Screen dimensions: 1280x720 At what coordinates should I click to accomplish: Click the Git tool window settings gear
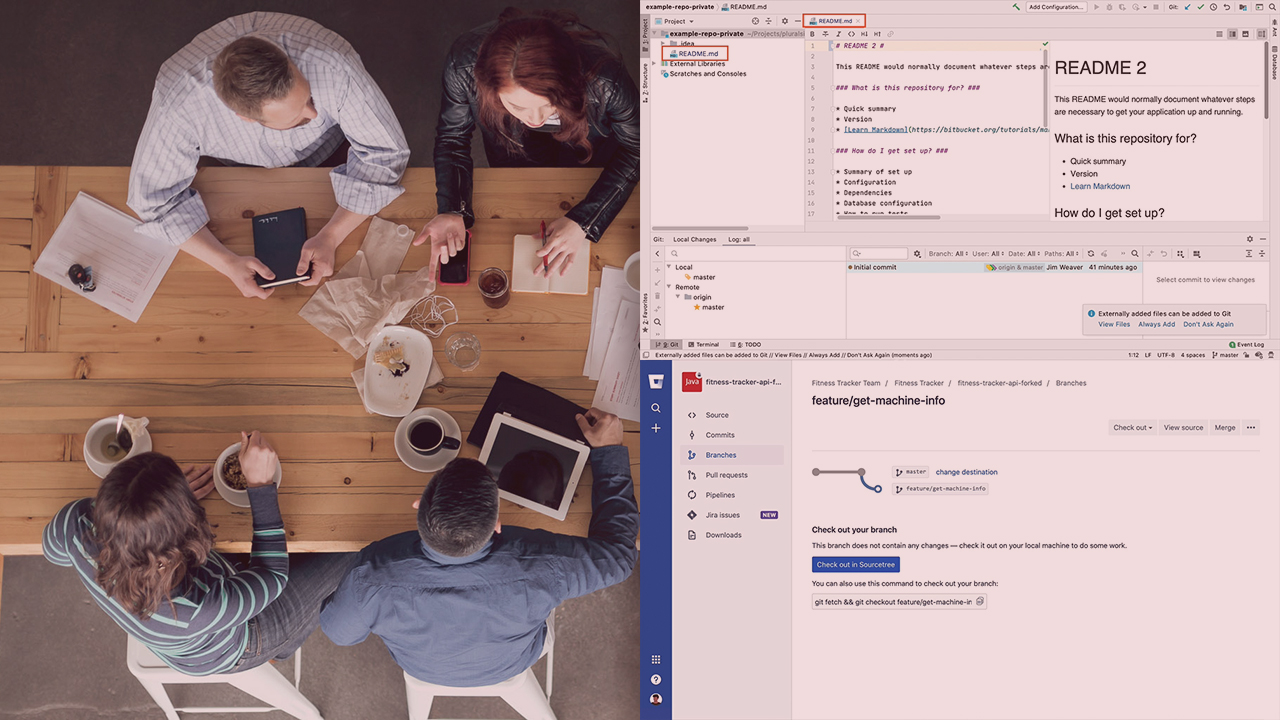click(x=1250, y=239)
